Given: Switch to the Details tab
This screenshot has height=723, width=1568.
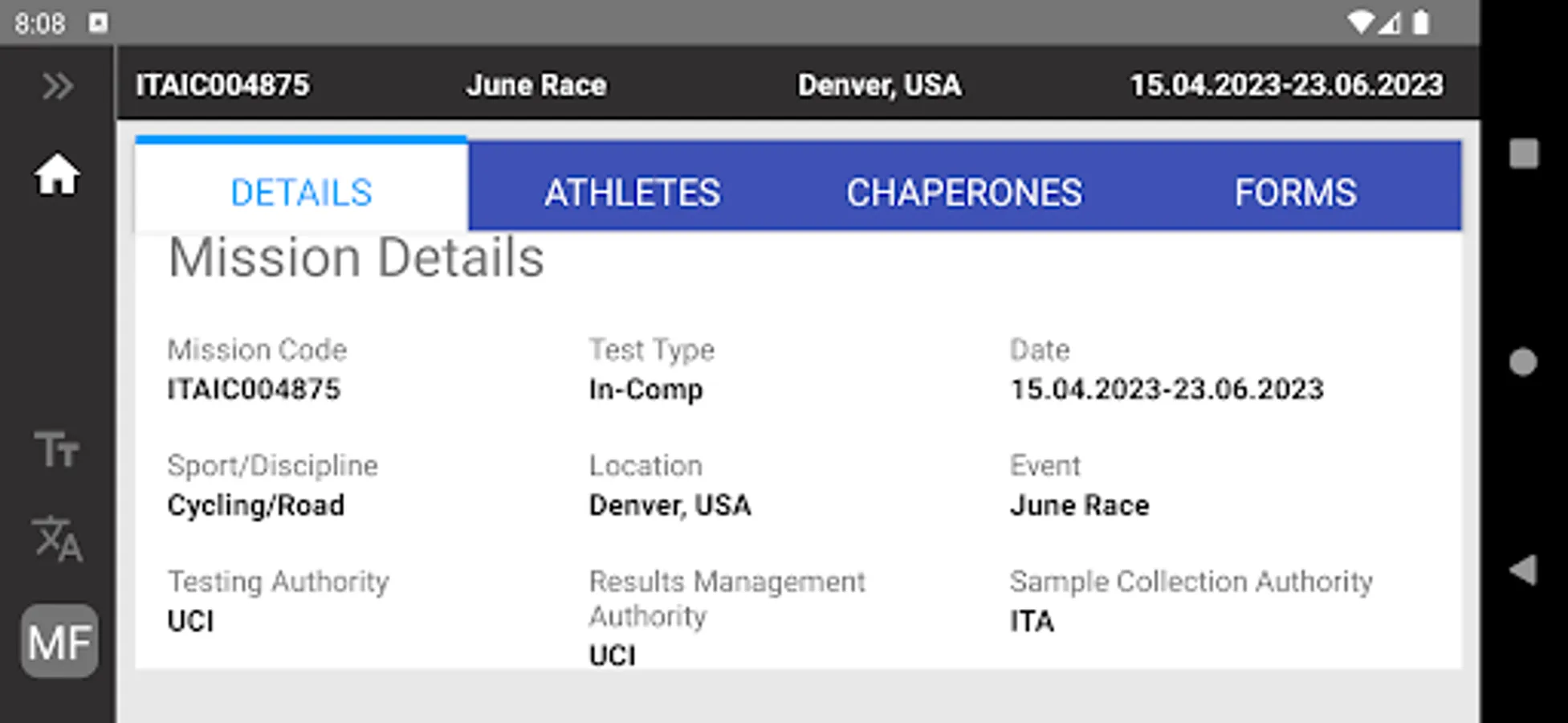Looking at the screenshot, I should (x=301, y=193).
